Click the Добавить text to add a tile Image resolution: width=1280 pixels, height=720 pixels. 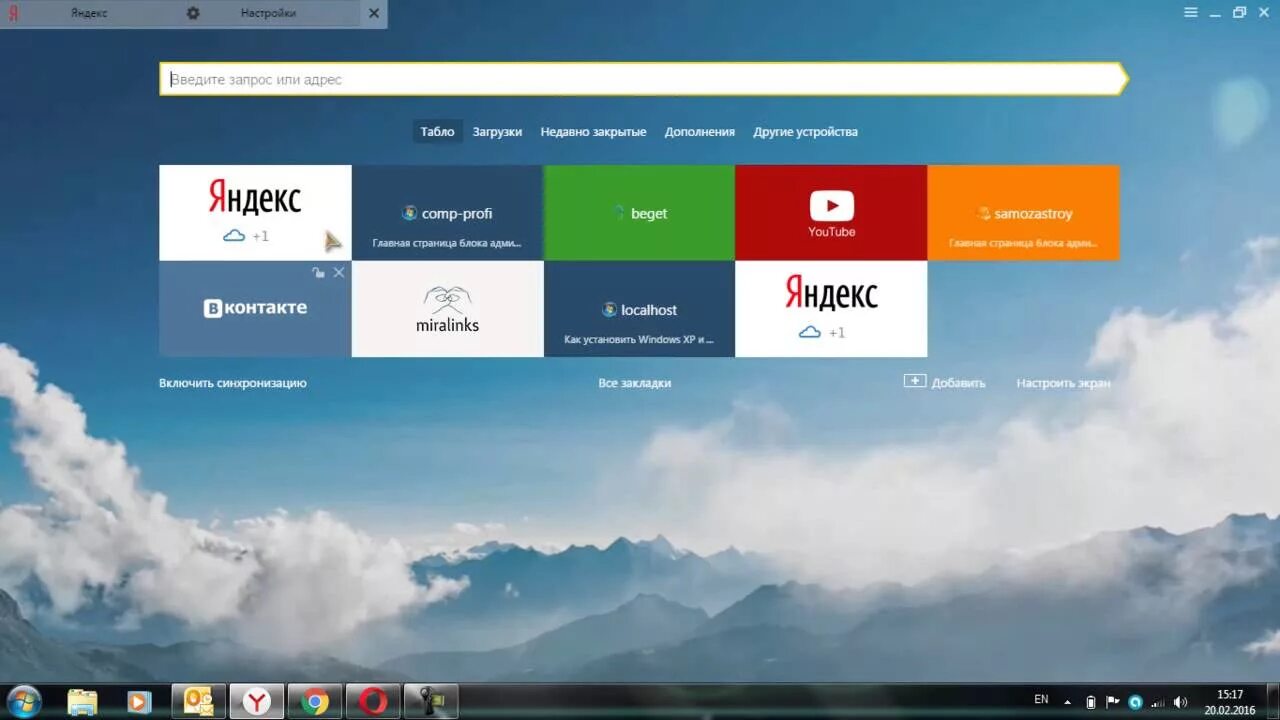[958, 383]
